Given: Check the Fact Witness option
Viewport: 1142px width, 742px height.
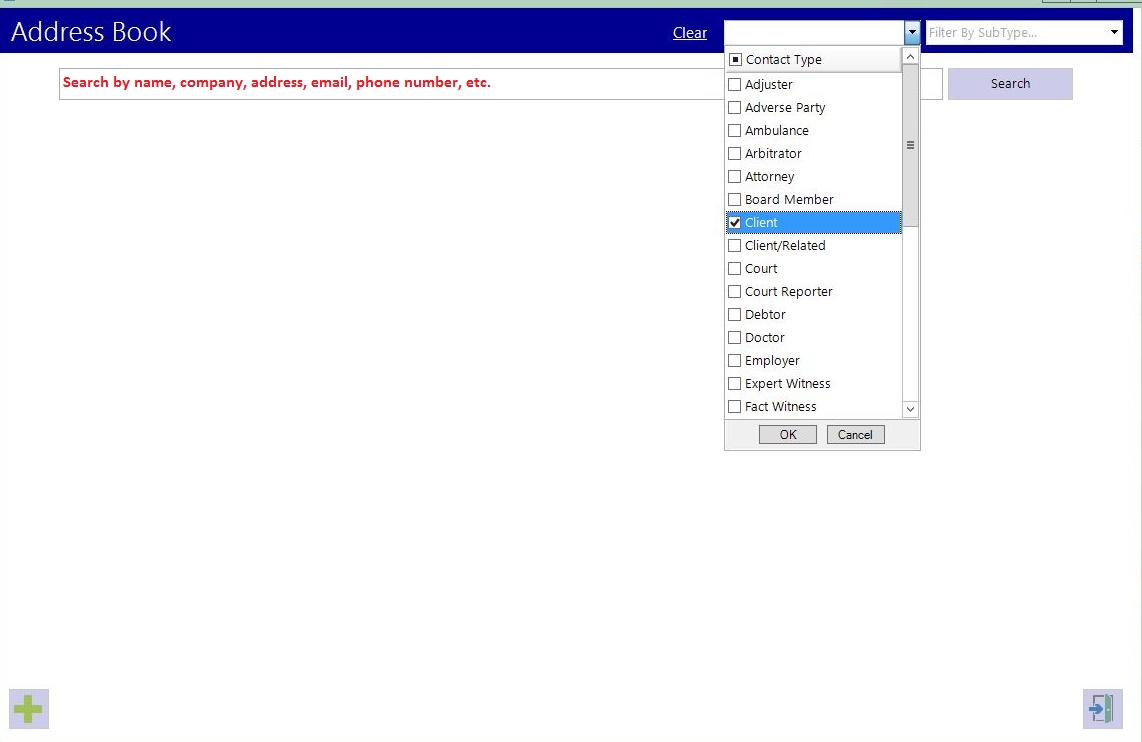Looking at the screenshot, I should pos(735,406).
